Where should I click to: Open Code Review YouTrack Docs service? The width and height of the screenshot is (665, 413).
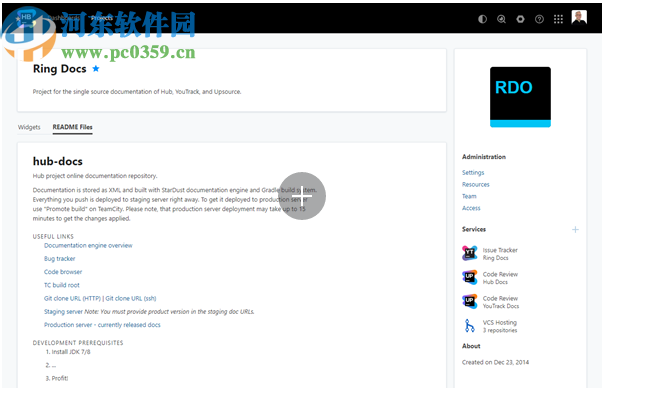[x=501, y=302]
